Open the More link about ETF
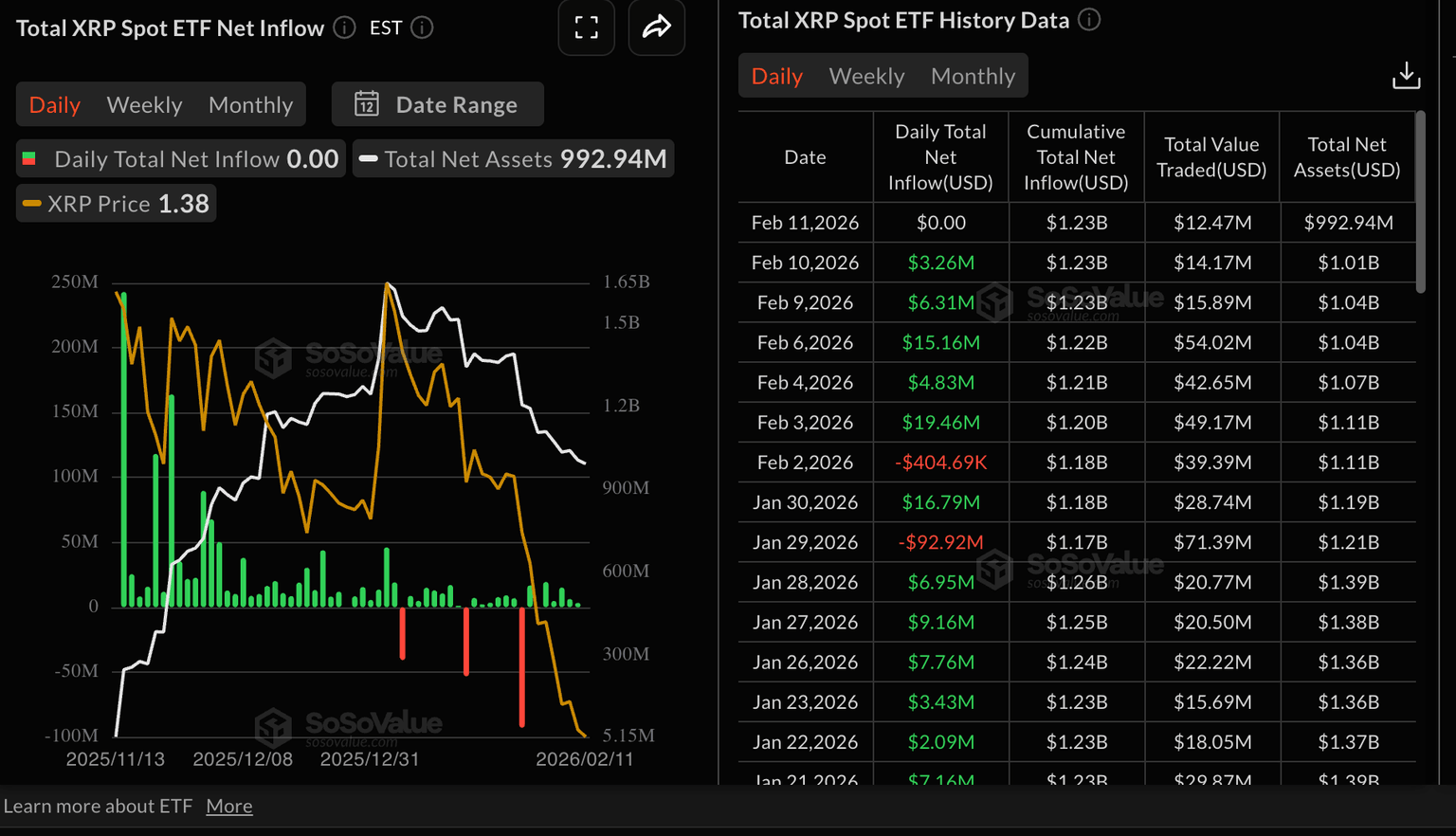 tap(229, 806)
